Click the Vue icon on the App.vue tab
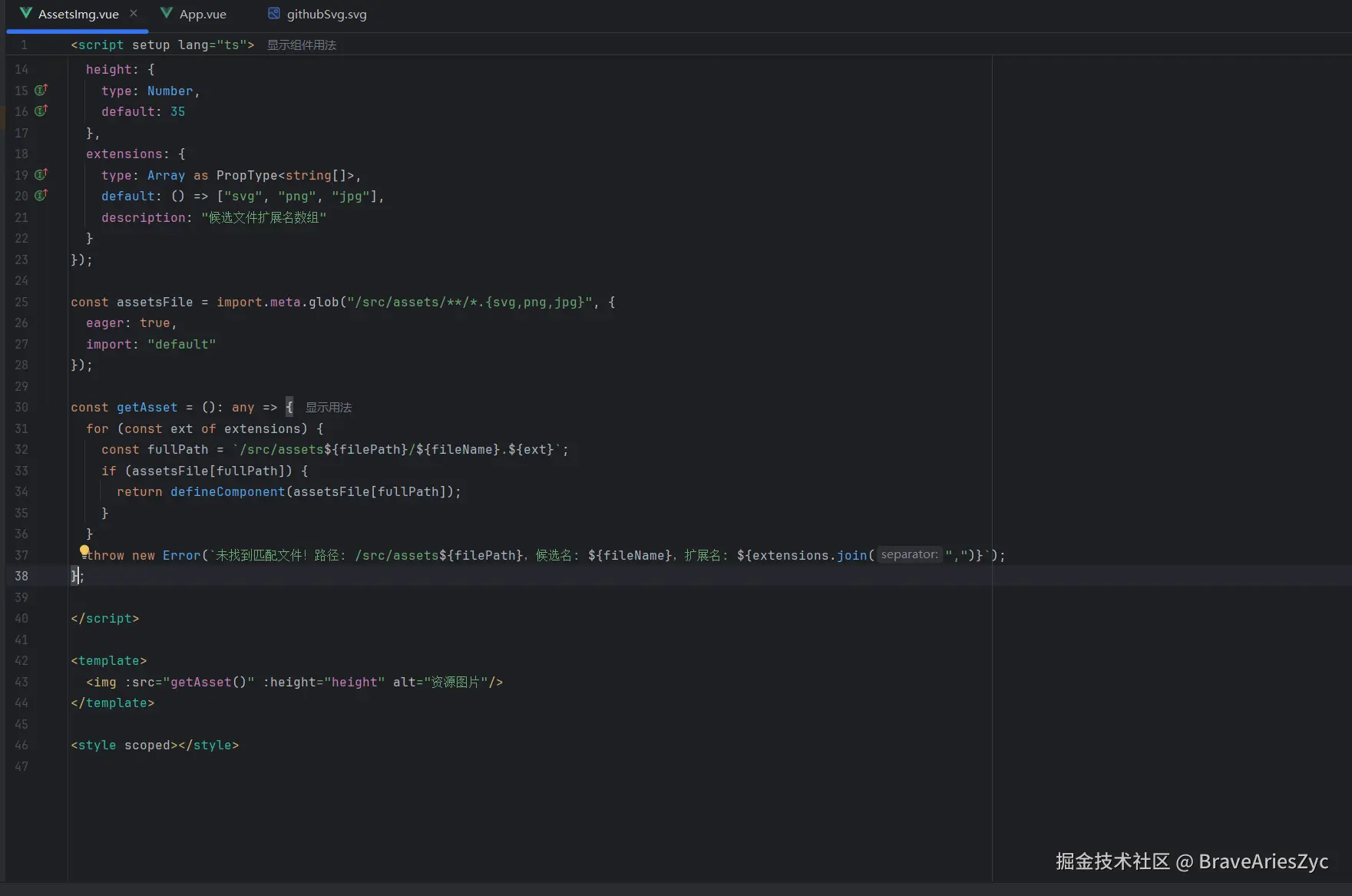Viewport: 1352px width, 896px height. [166, 13]
